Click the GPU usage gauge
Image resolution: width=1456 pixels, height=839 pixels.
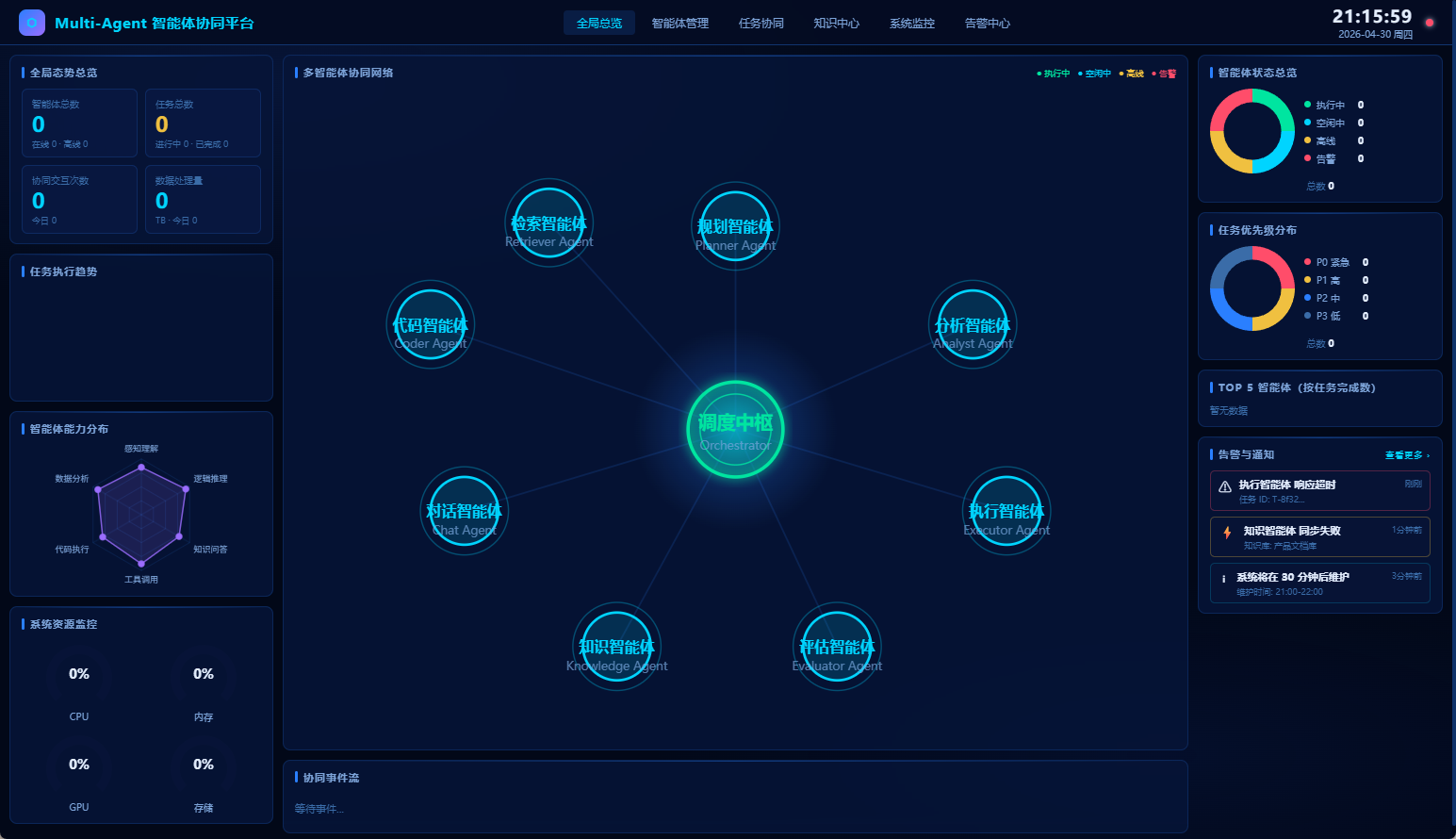coord(79,765)
